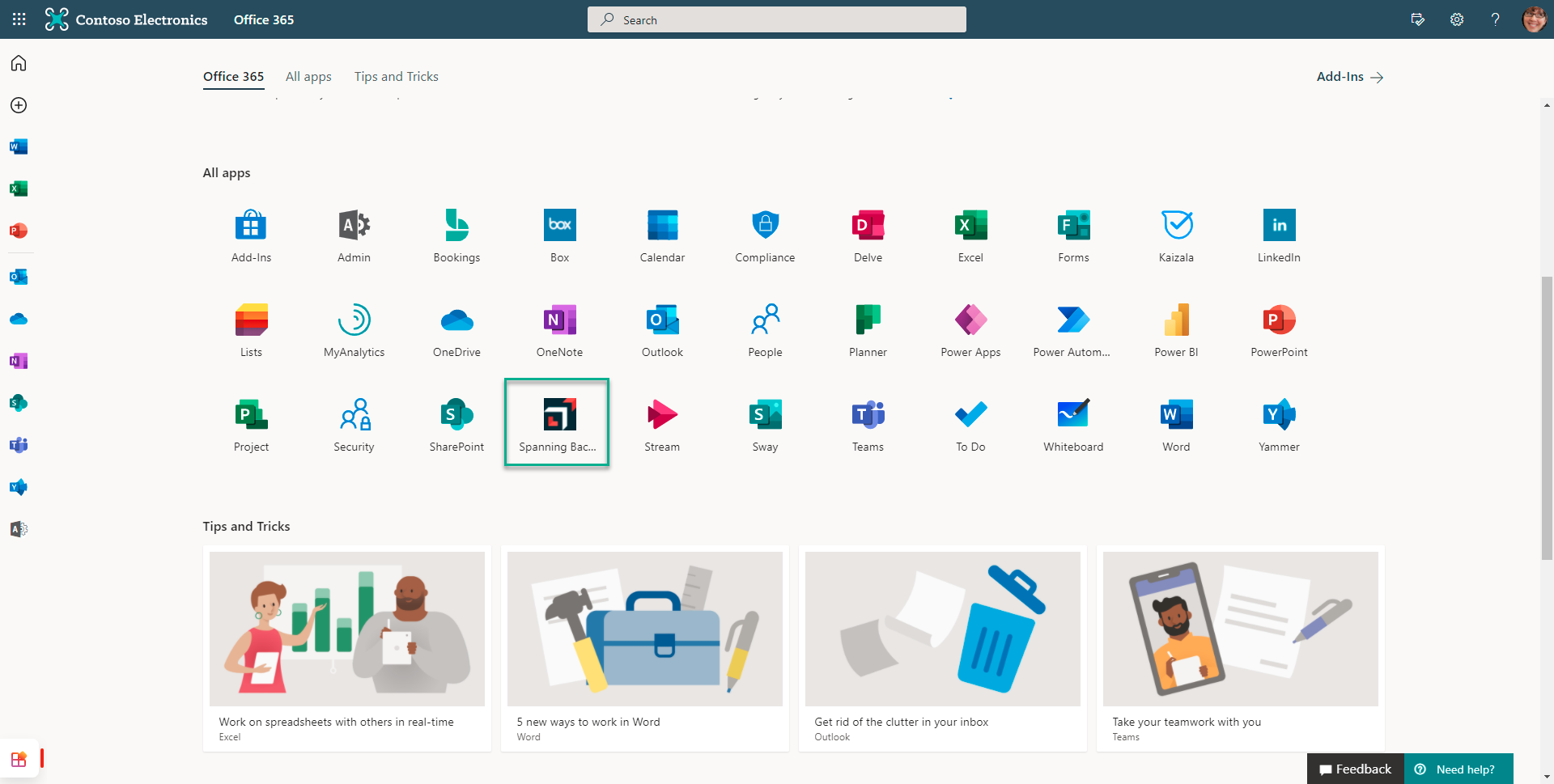Image resolution: width=1554 pixels, height=784 pixels.
Task: Open PowerPoint from the left sidebar
Action: click(x=19, y=231)
